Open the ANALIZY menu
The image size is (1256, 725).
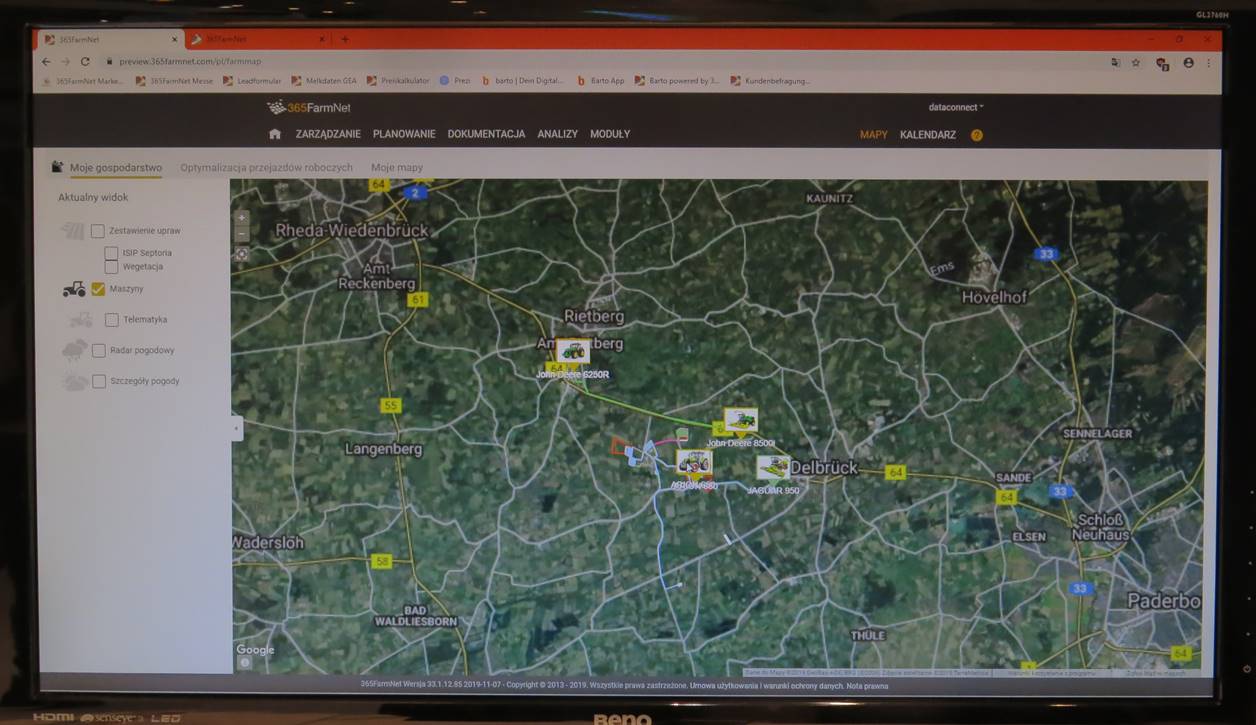[x=557, y=134]
